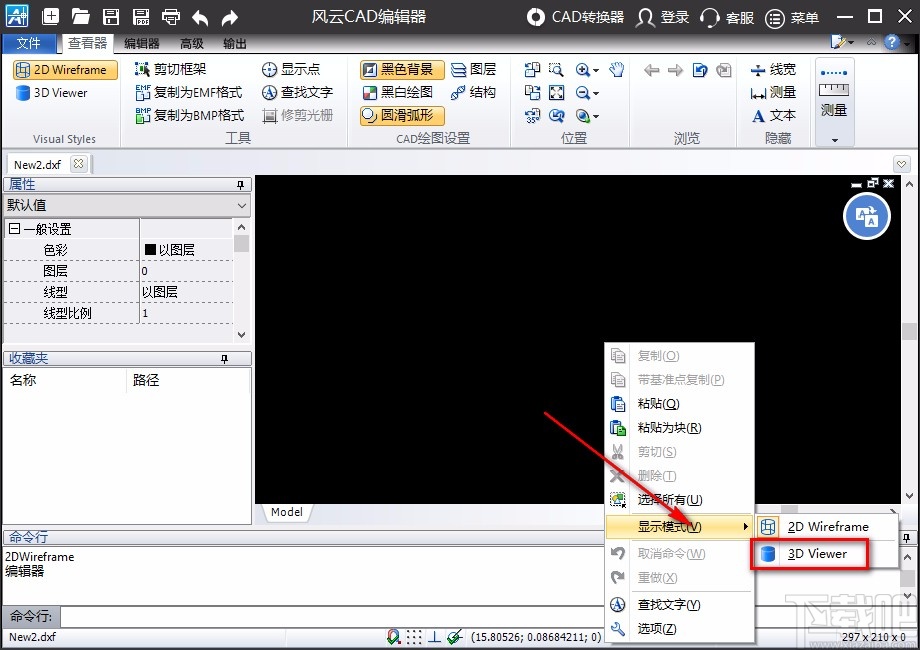
Task: Click the zoom out magnifier icon
Action: pyautogui.click(x=583, y=93)
